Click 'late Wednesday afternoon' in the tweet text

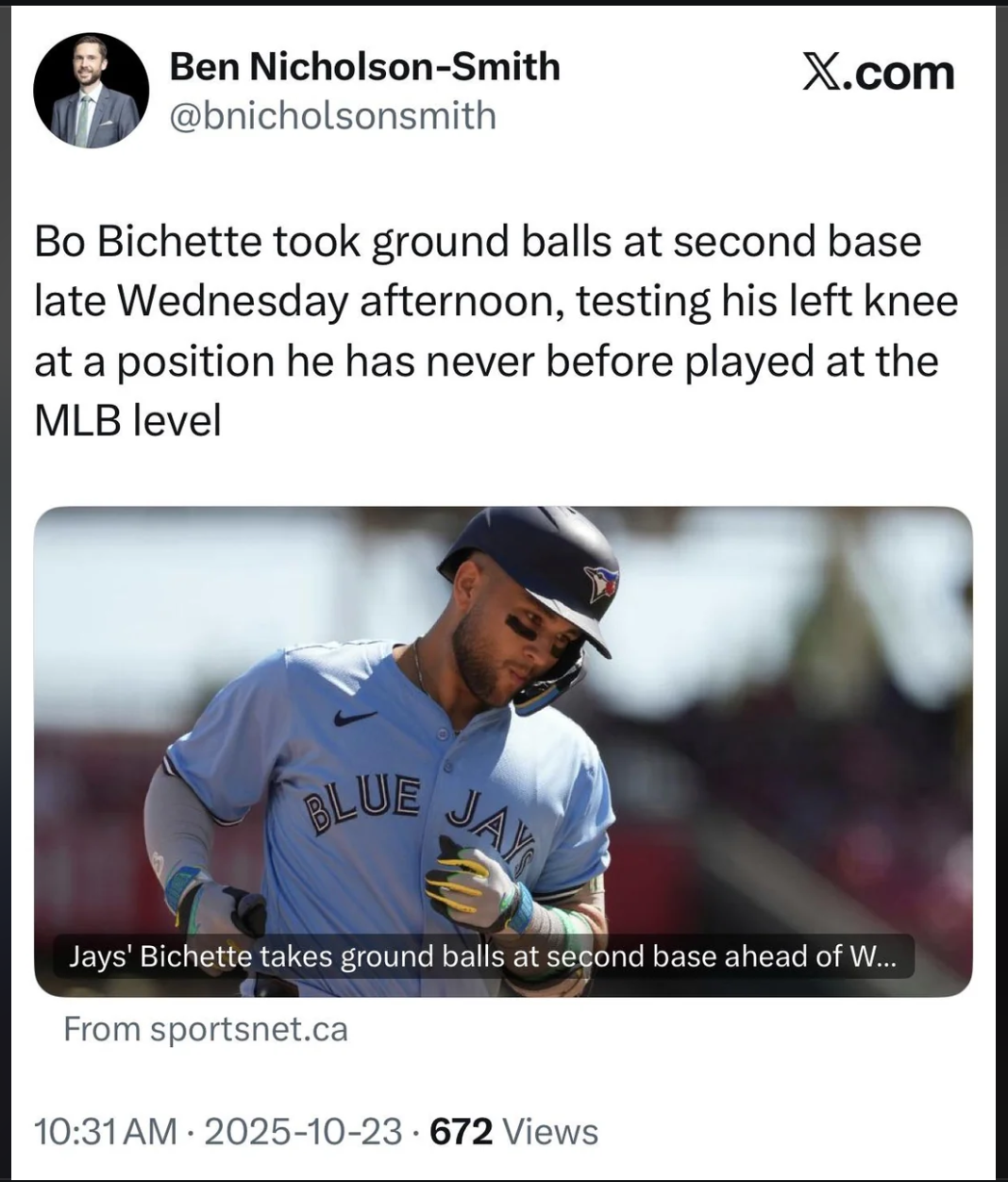point(297,302)
